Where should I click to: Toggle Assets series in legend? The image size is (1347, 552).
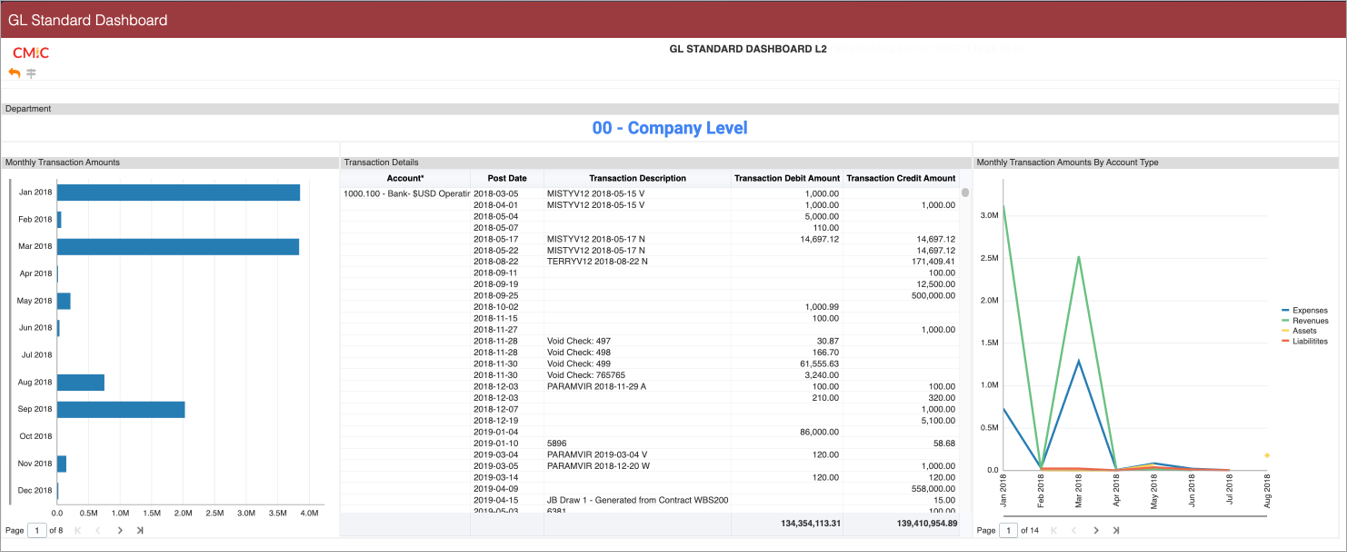tap(1299, 331)
